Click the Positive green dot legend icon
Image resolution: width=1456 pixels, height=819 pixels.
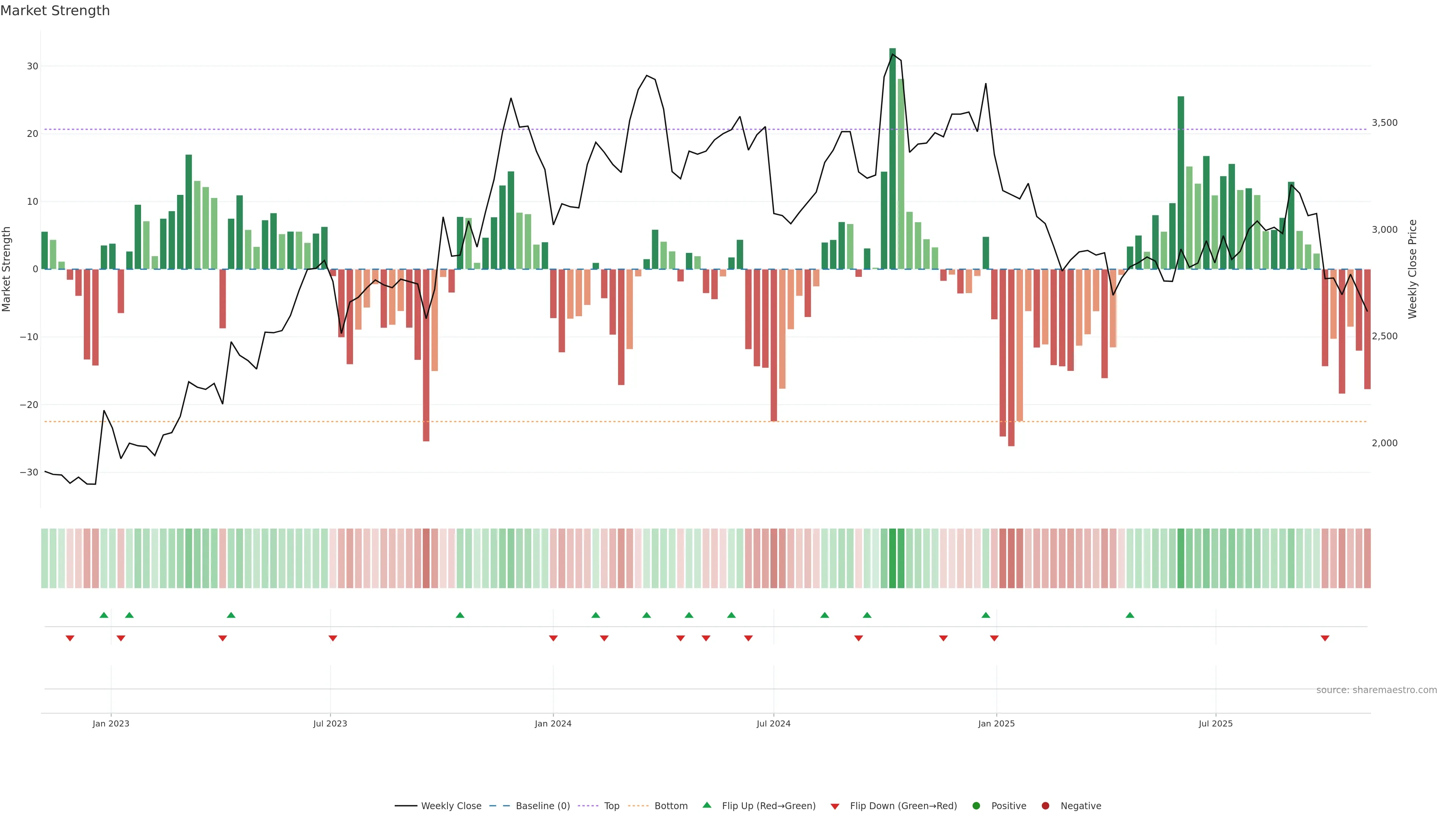976,806
